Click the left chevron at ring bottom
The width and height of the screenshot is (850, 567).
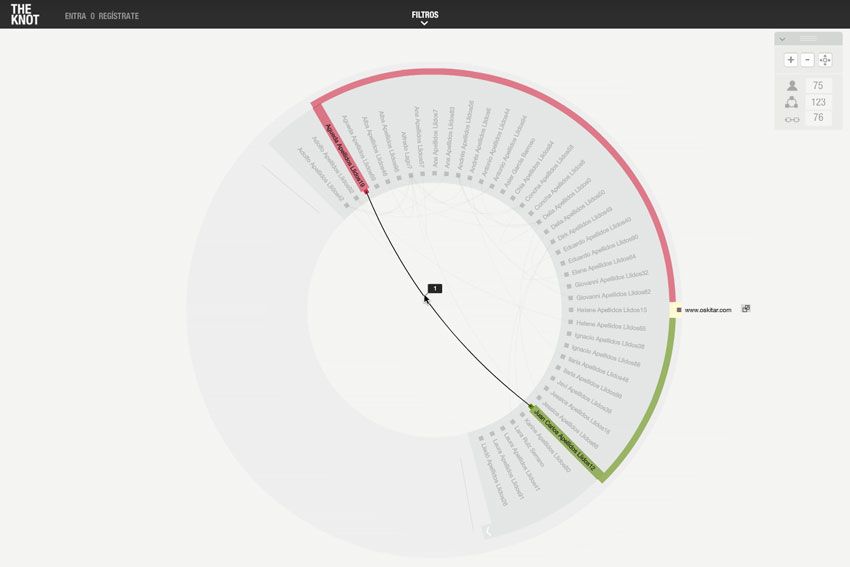click(x=488, y=531)
